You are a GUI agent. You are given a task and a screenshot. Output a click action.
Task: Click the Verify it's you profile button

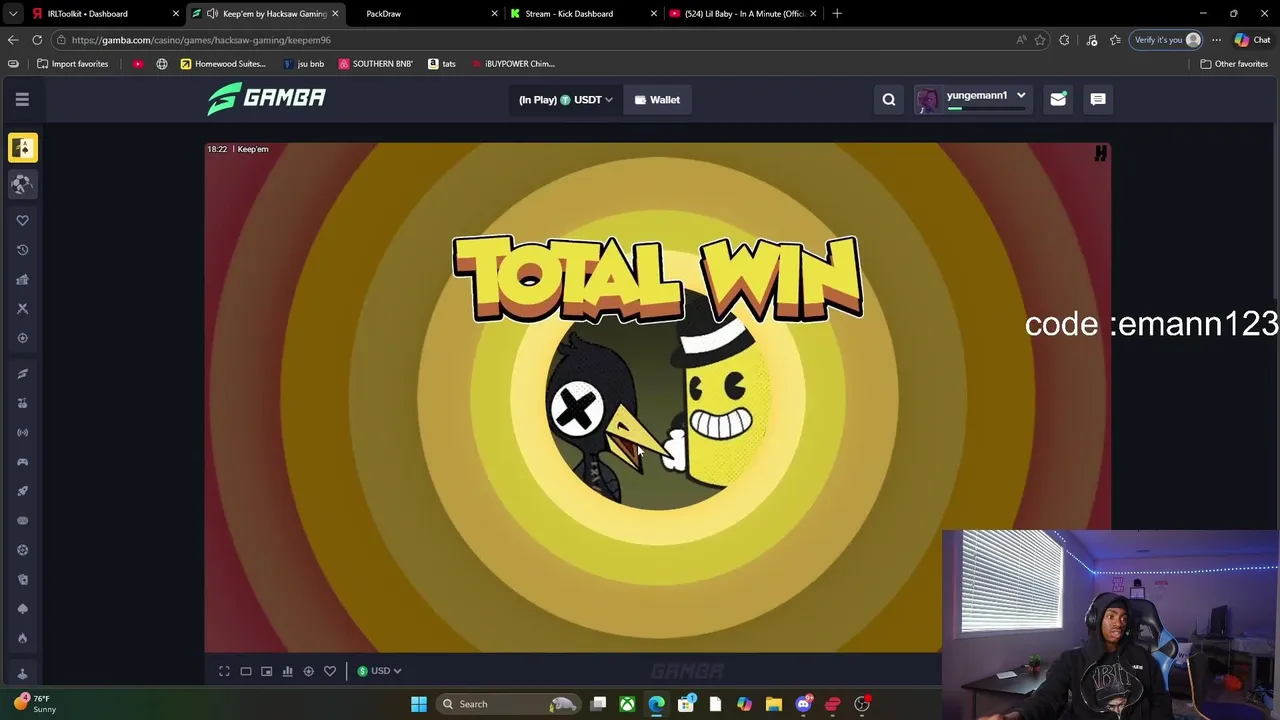pos(1166,40)
